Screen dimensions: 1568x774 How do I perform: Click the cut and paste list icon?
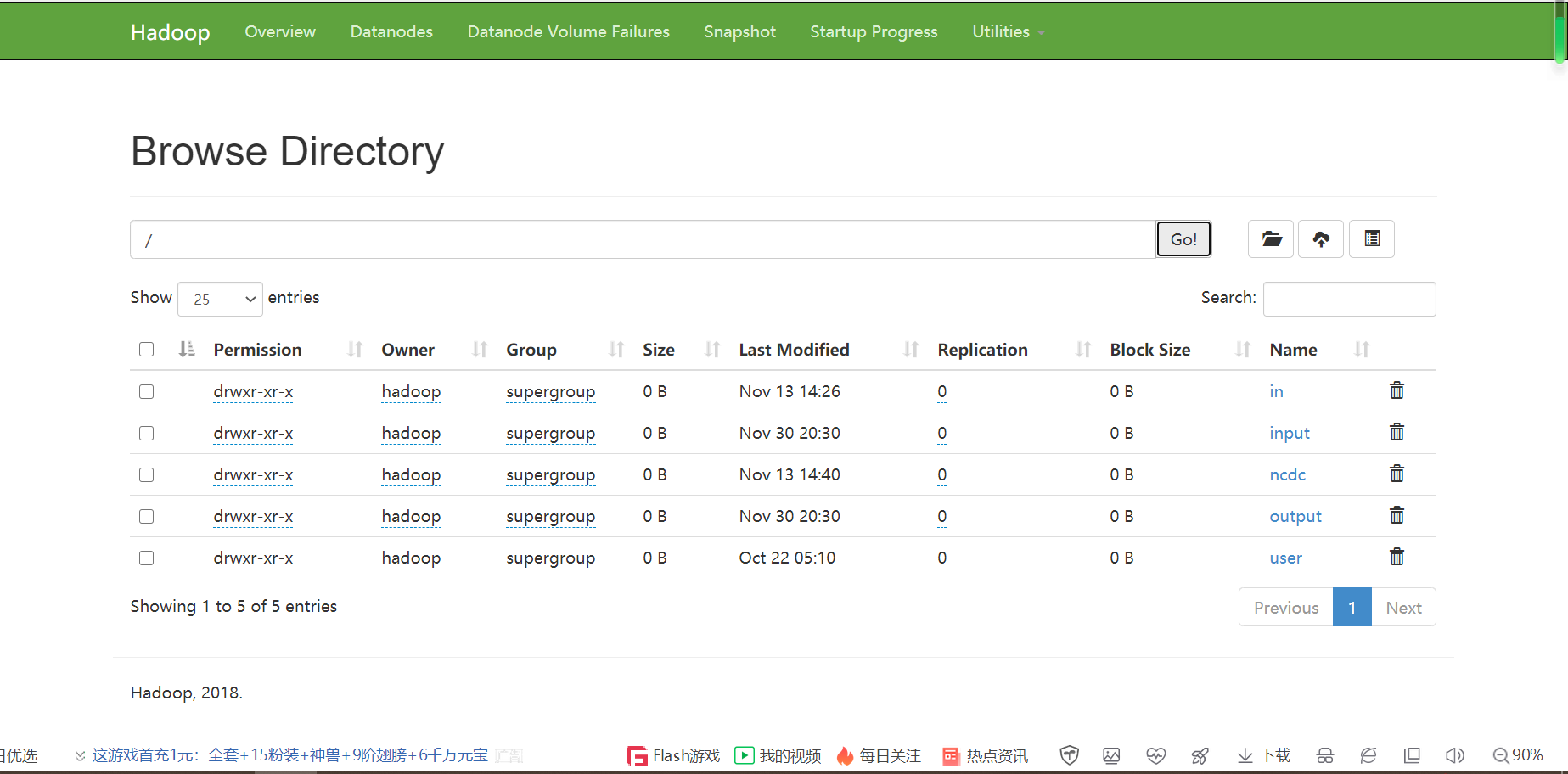[1372, 239]
